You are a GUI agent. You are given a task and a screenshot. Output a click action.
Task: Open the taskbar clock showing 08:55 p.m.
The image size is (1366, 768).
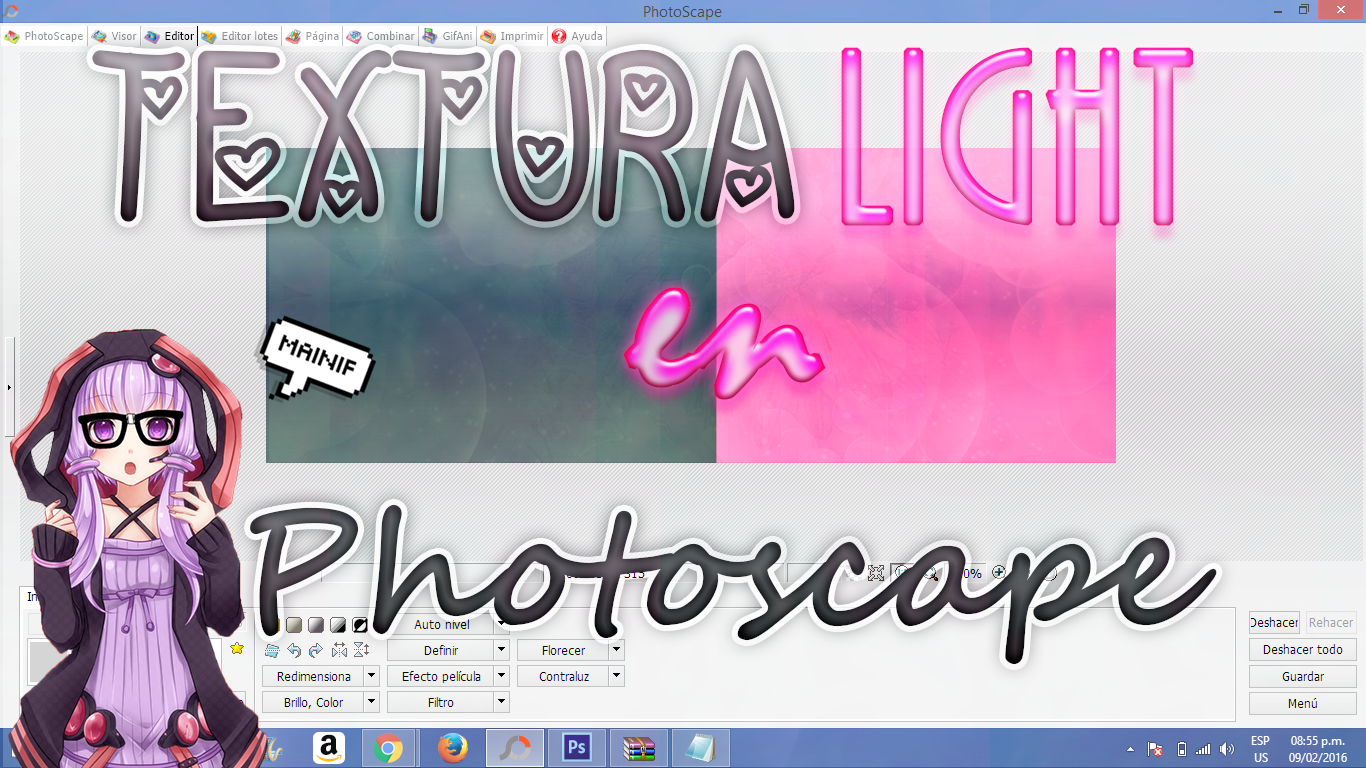point(1316,749)
